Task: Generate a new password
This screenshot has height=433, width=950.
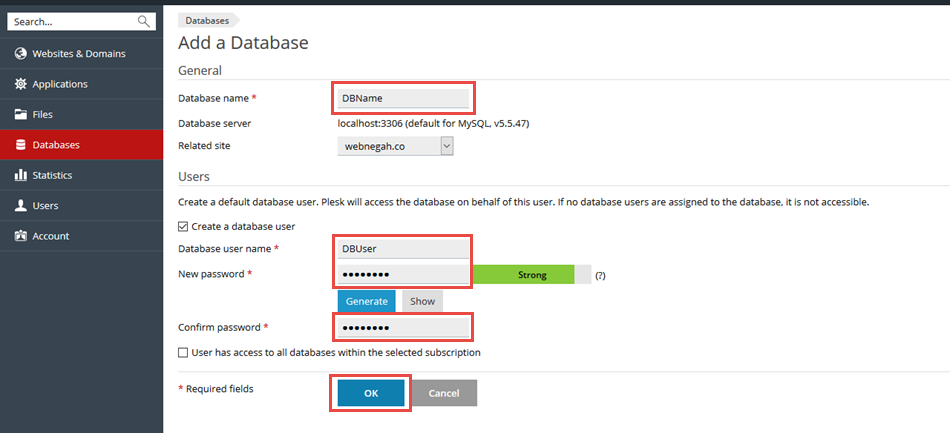Action: [x=366, y=301]
